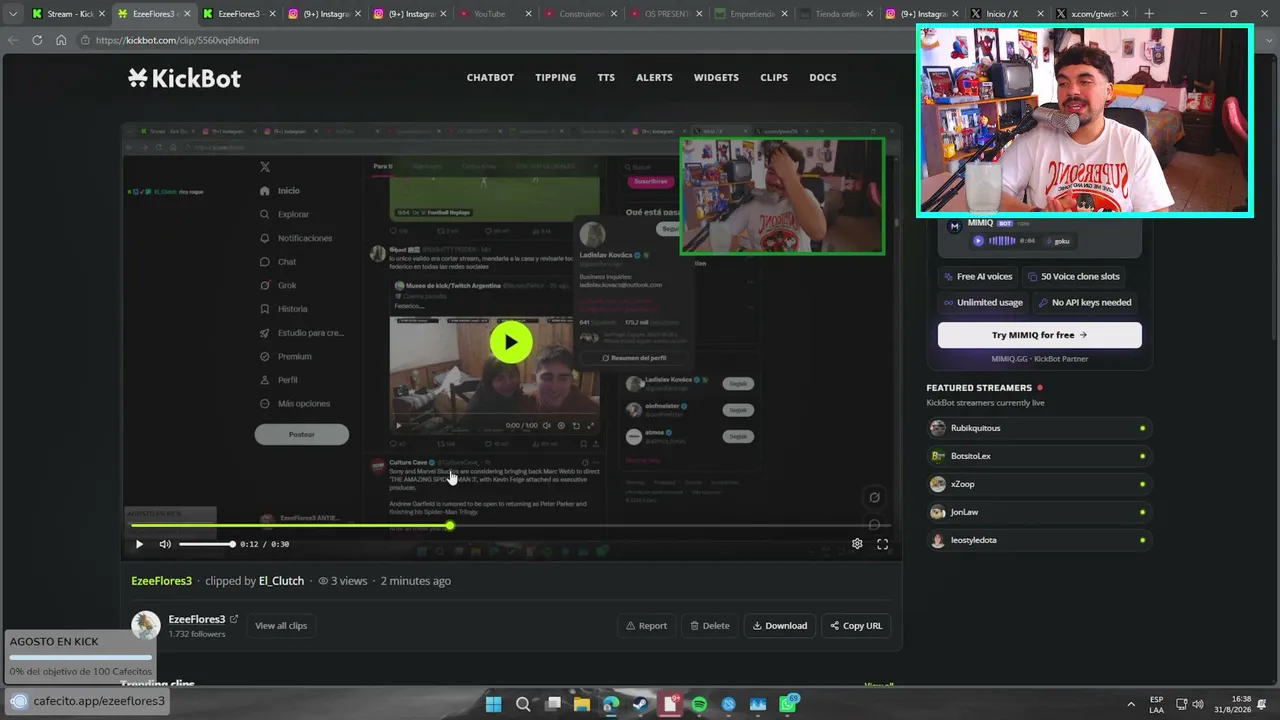This screenshot has height=720, width=1280.
Task: Play the MIMIQ voice sample
Action: click(x=978, y=241)
